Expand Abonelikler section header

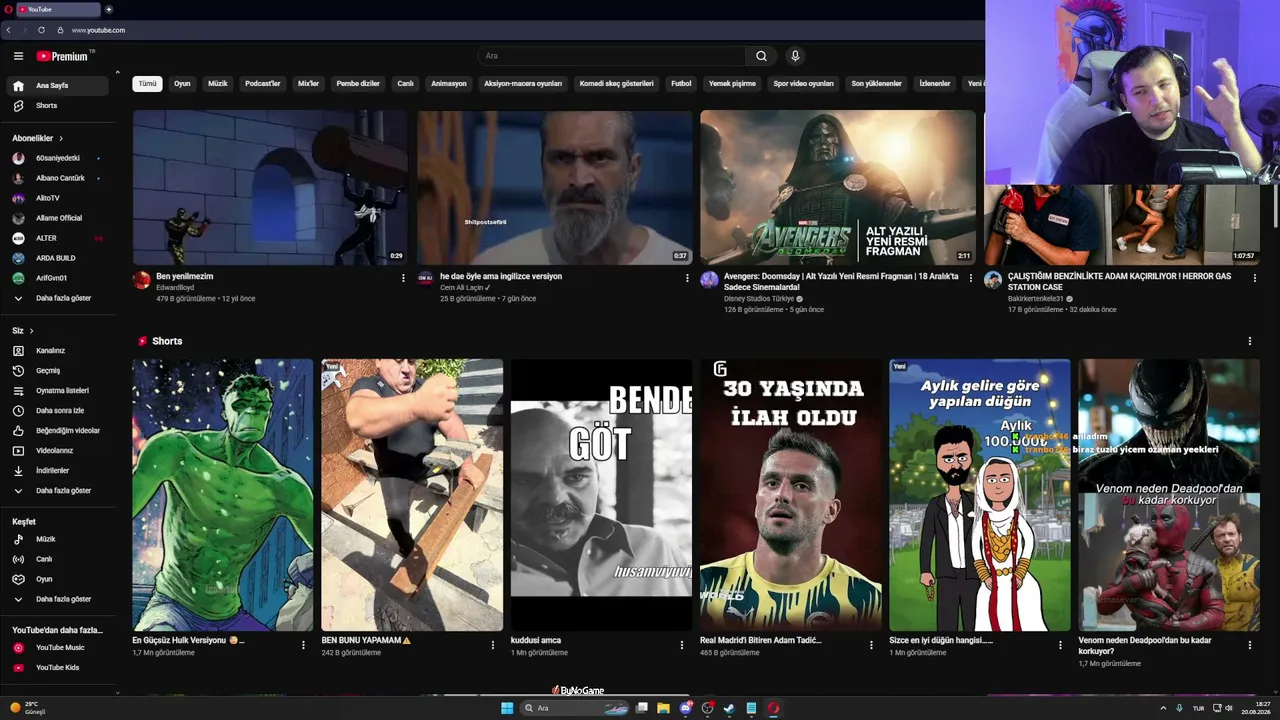[38, 138]
